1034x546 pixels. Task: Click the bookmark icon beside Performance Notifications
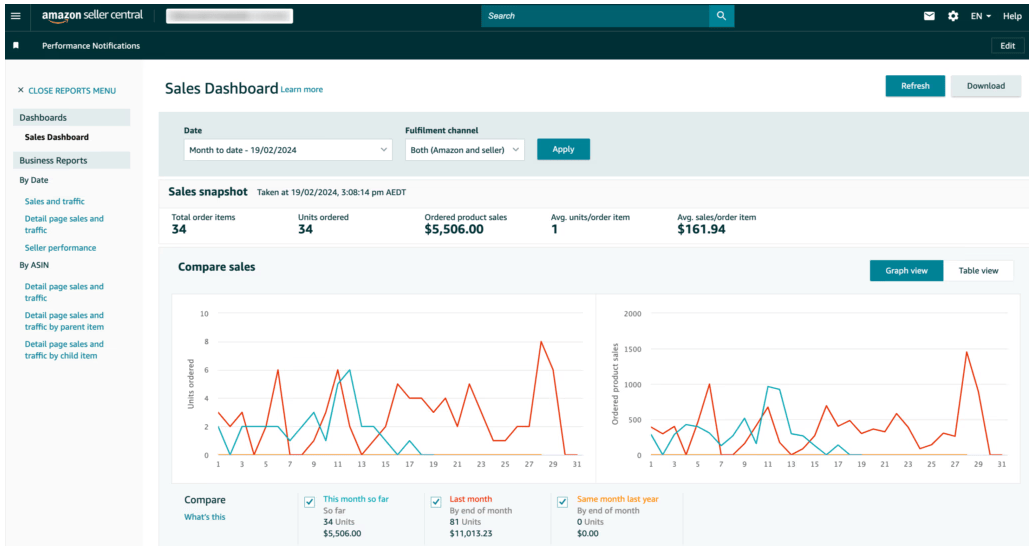click(x=16, y=46)
